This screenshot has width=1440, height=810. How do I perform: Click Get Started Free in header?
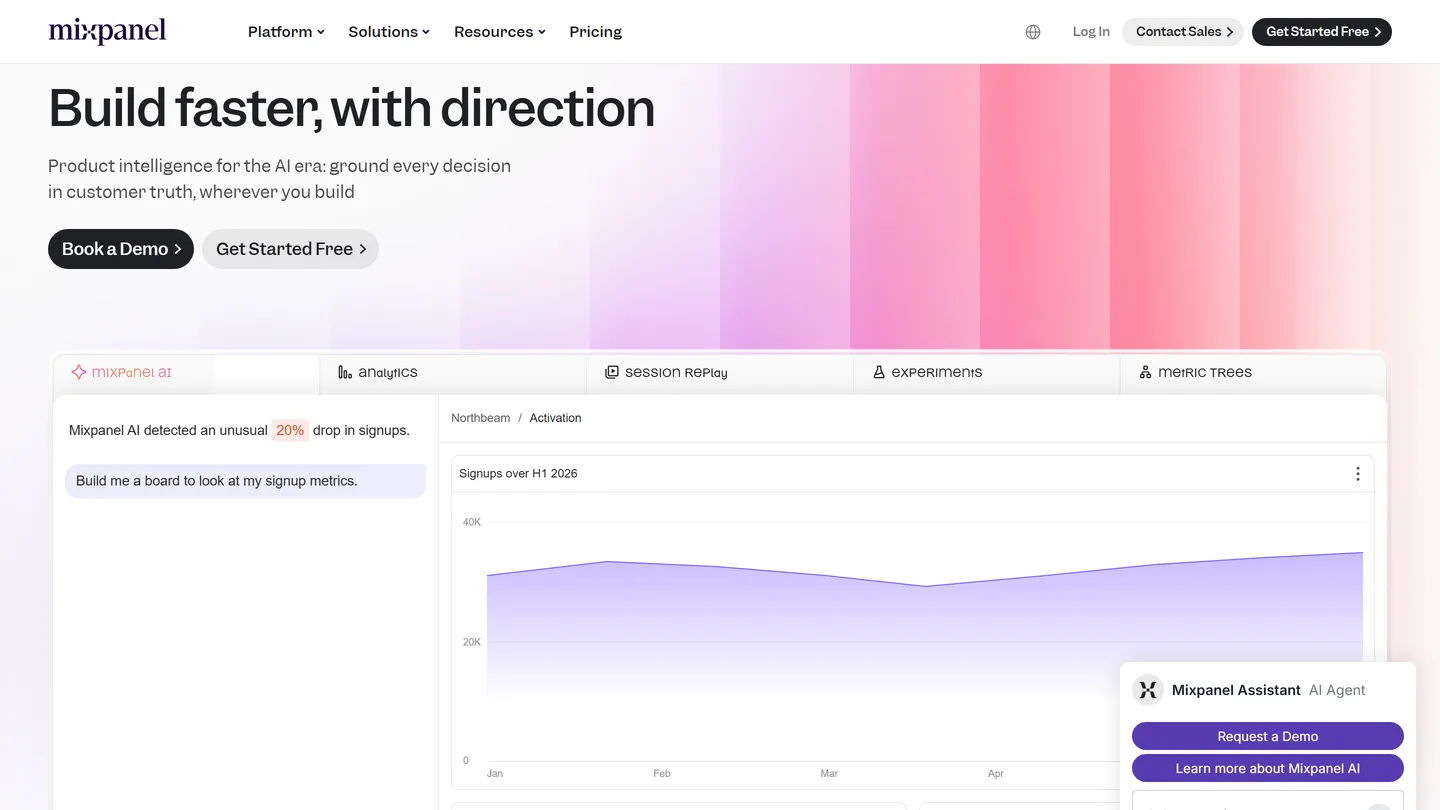pos(1322,32)
